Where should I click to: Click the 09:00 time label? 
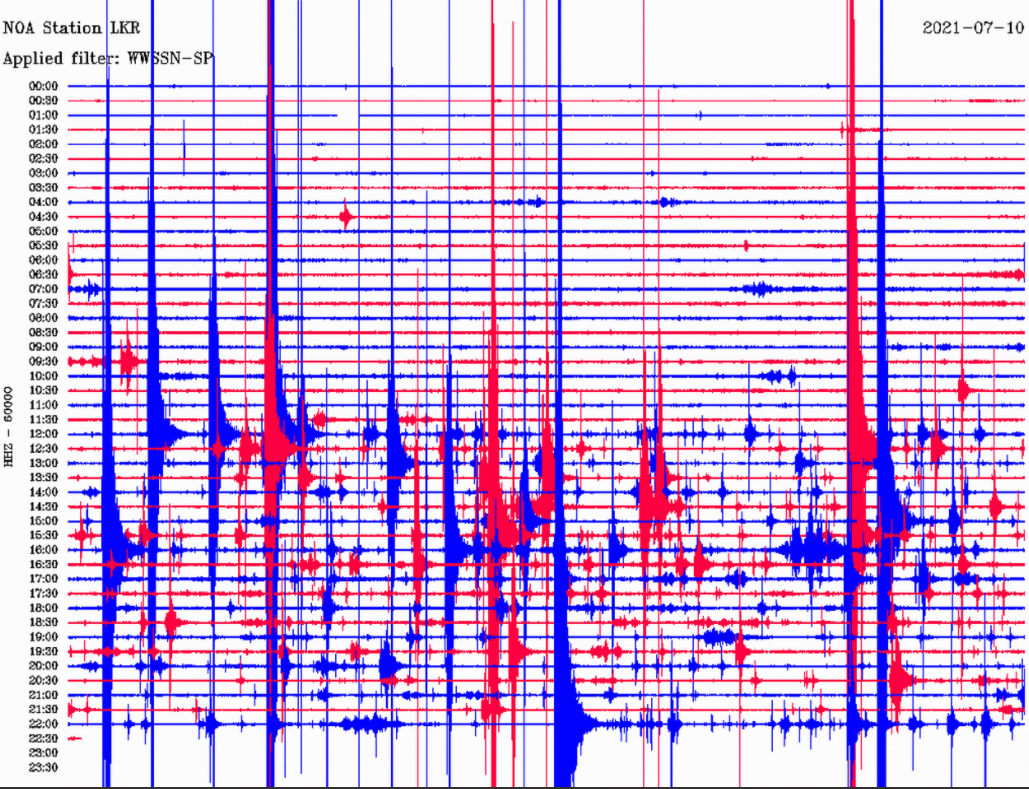click(x=42, y=347)
